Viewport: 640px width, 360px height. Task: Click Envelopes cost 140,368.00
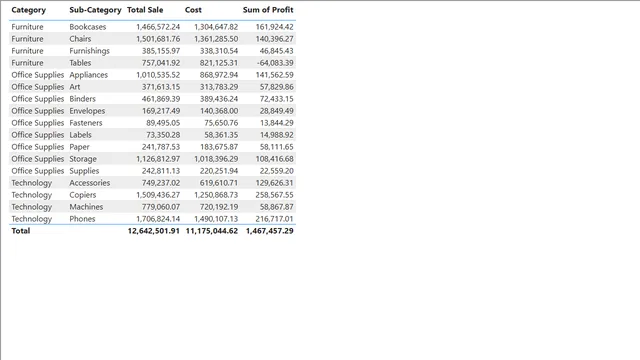pyautogui.click(x=219, y=111)
